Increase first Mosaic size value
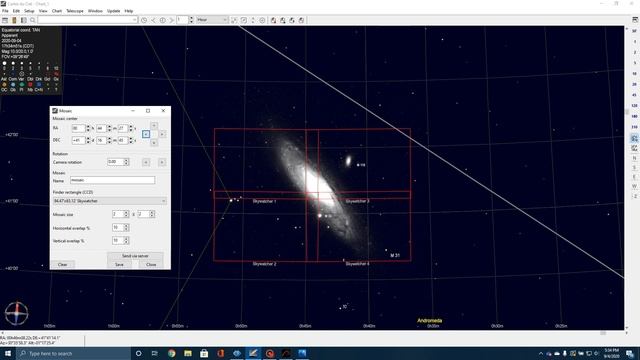Image resolution: width=640 pixels, height=360 pixels. 126,212
